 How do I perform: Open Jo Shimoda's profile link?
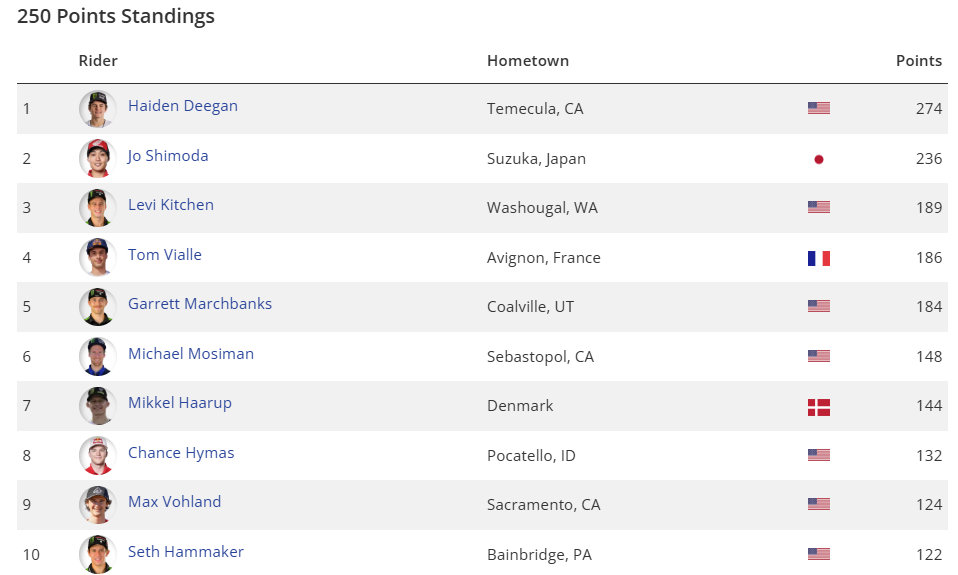click(x=168, y=156)
